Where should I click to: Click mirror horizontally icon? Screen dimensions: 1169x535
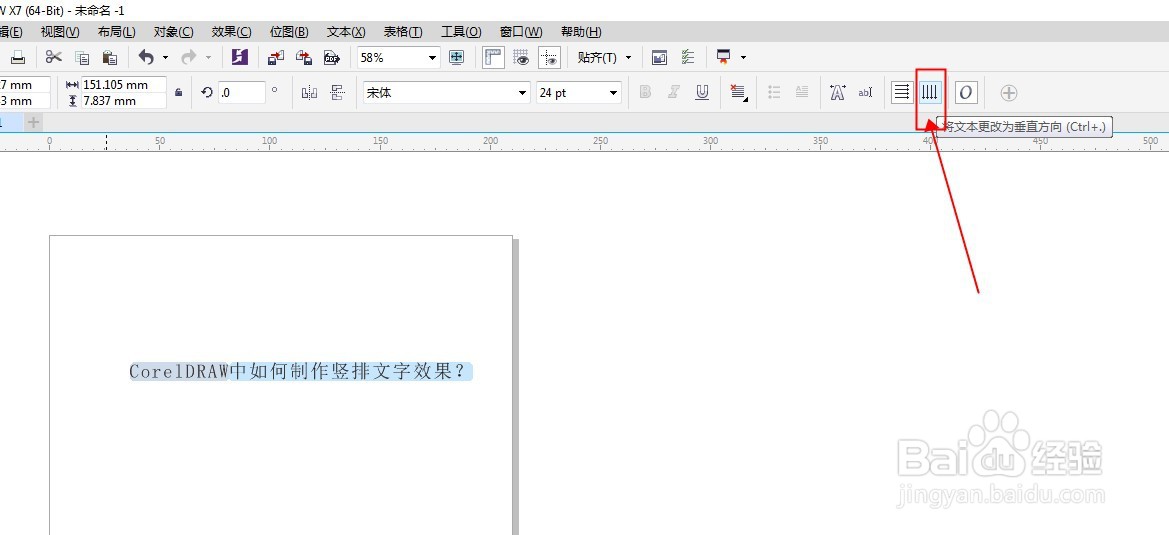[309, 92]
